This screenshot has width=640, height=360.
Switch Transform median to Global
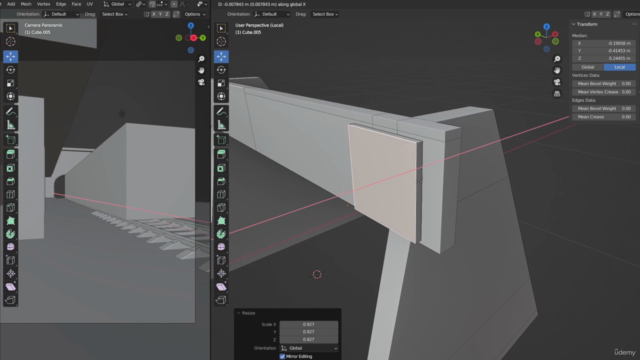588,67
